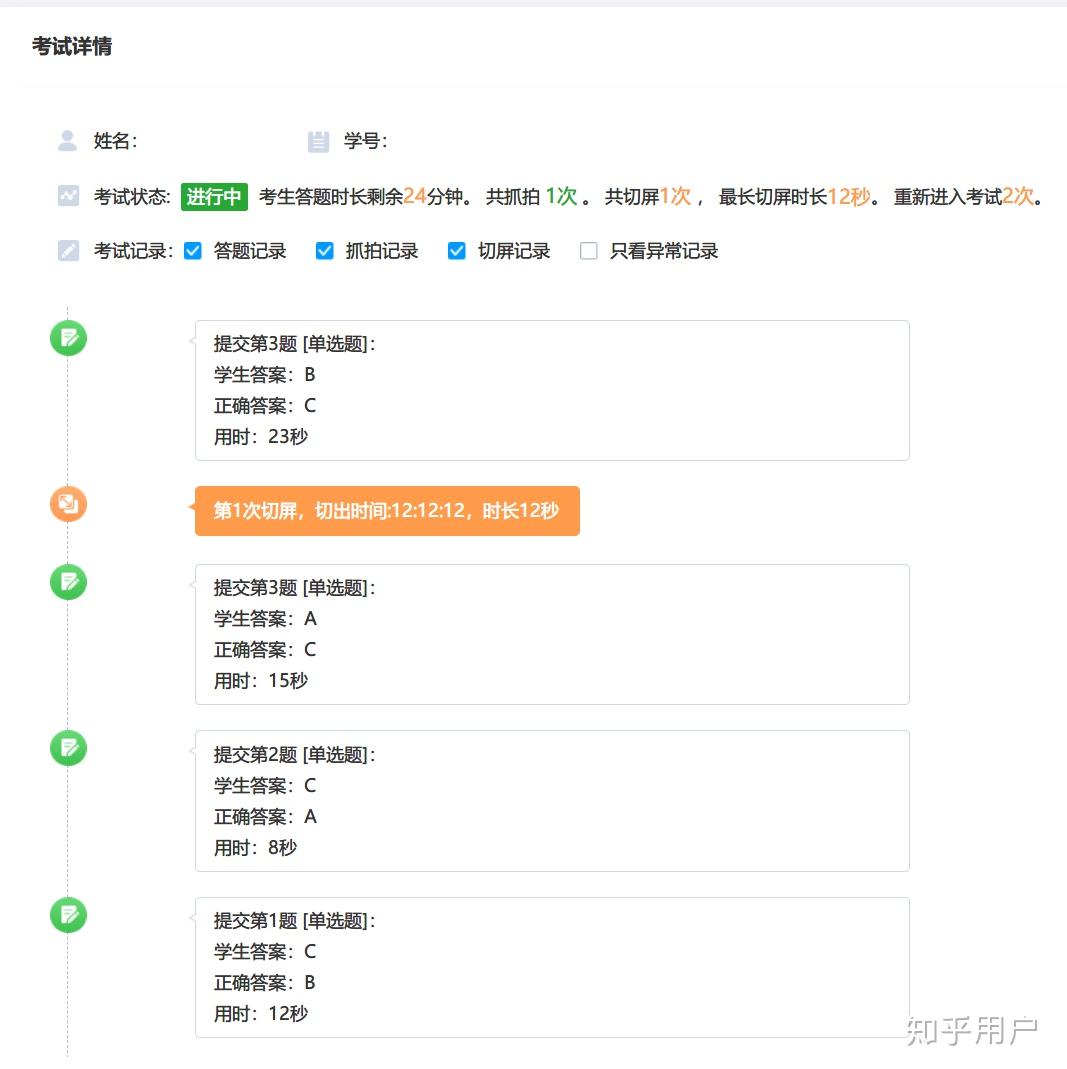The image size is (1067, 1069).
Task: Click the student ID card icon next to 学号
Action: pos(318,141)
